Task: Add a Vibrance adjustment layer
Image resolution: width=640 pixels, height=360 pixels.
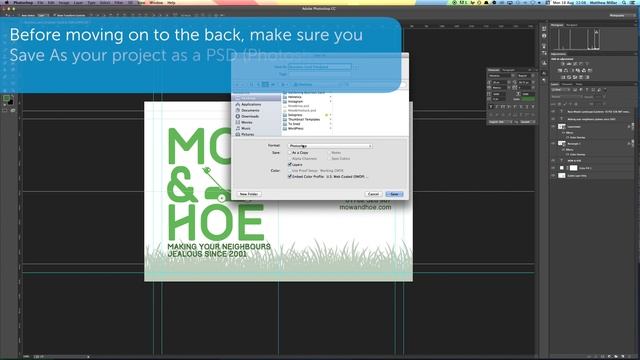Action: click(587, 64)
